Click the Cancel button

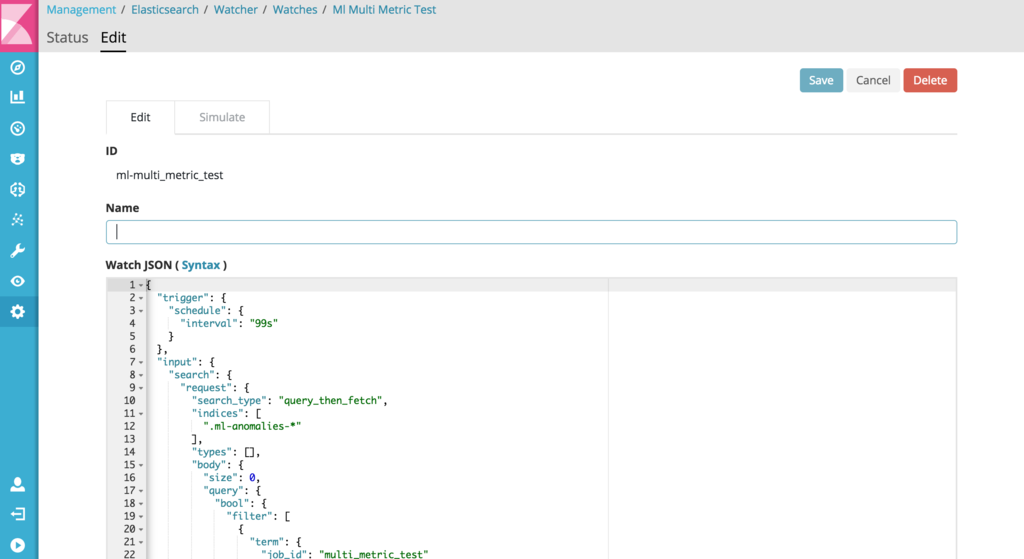coord(873,80)
